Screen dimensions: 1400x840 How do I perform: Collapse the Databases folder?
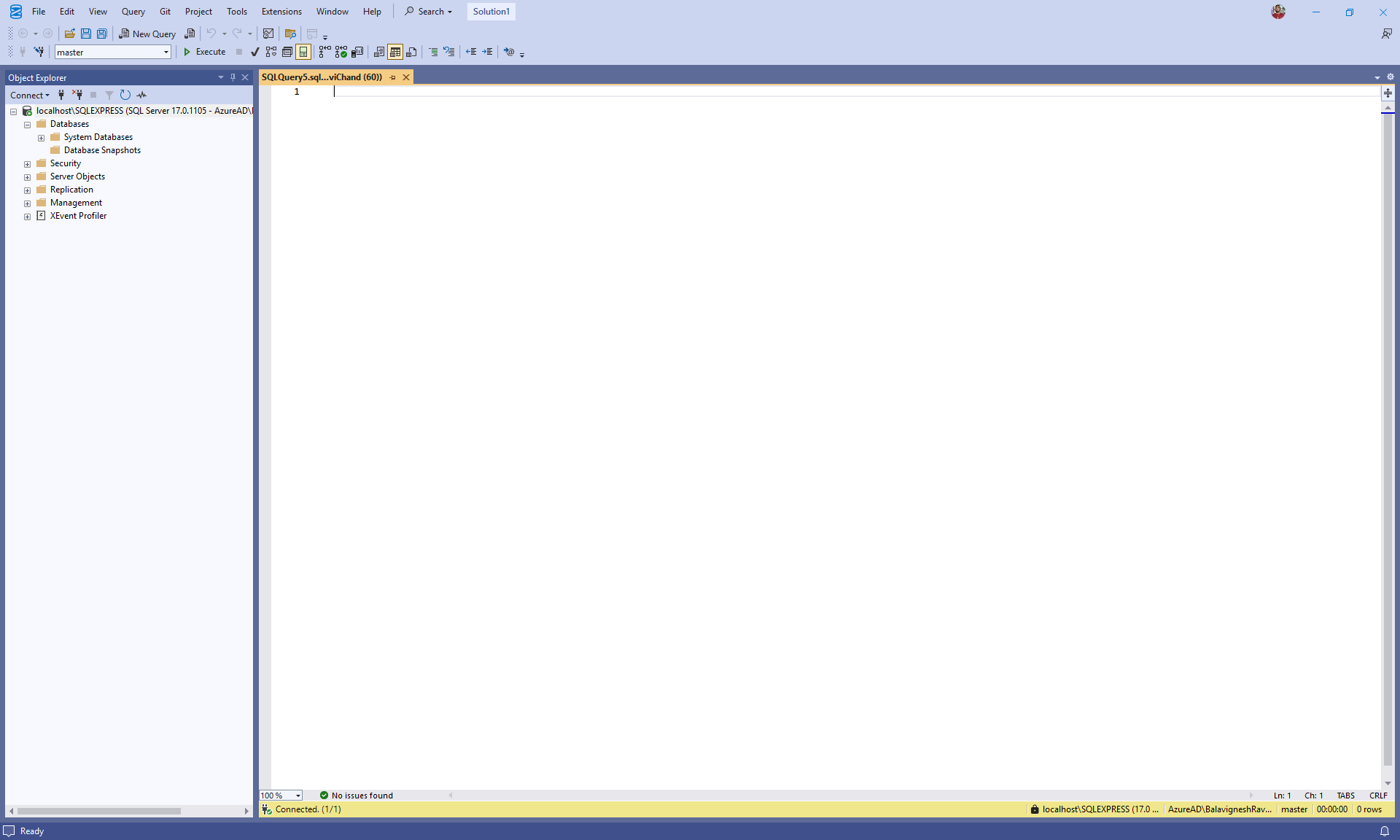point(27,125)
